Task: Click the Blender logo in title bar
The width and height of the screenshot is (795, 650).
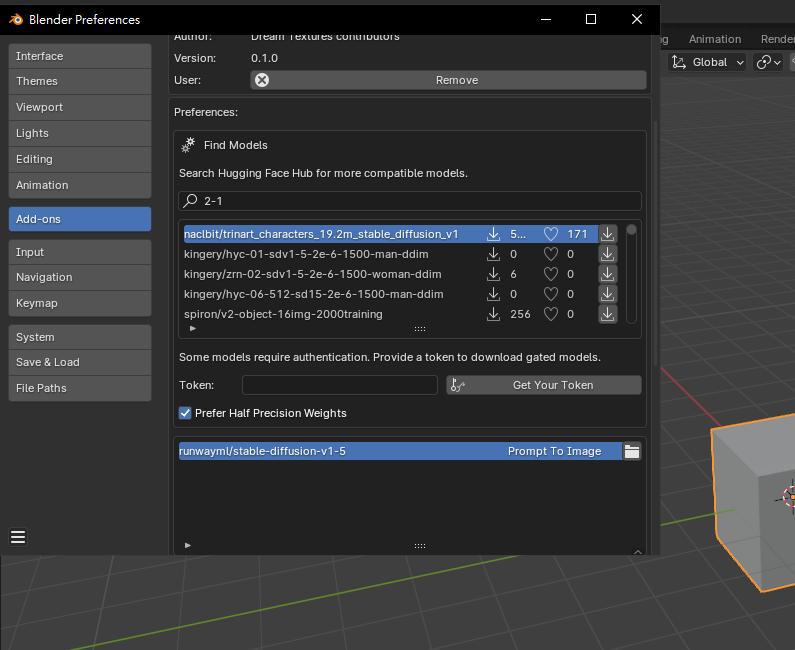Action: [16, 19]
